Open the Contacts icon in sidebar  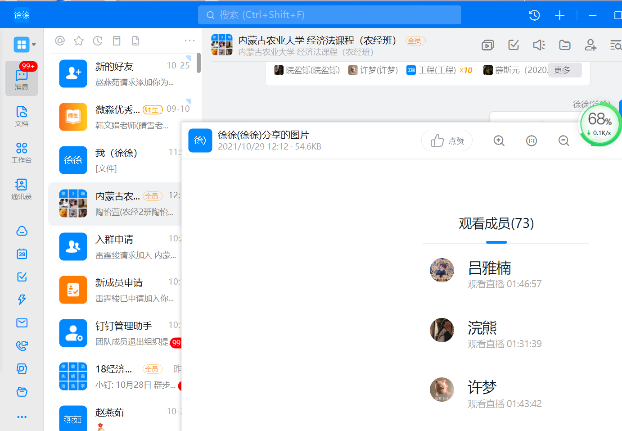click(21, 188)
